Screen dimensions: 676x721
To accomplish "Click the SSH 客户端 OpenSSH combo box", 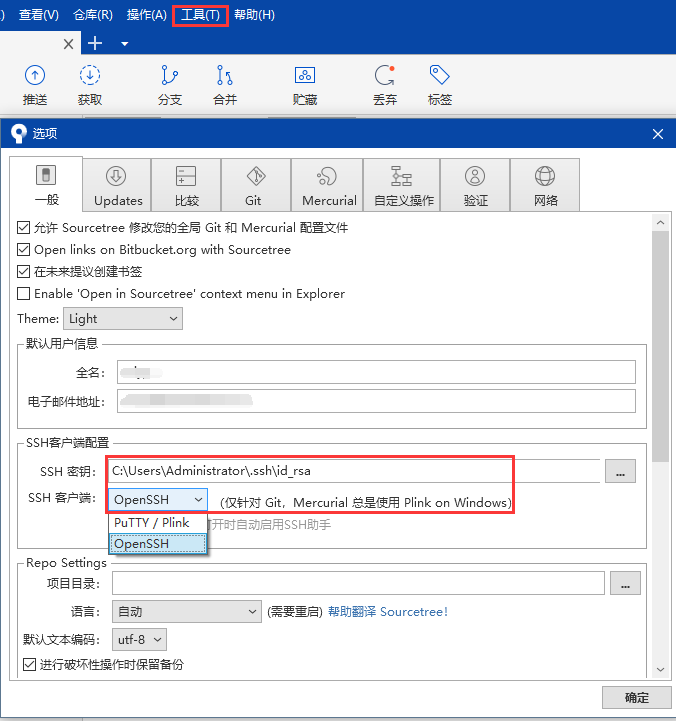I will coord(158,499).
